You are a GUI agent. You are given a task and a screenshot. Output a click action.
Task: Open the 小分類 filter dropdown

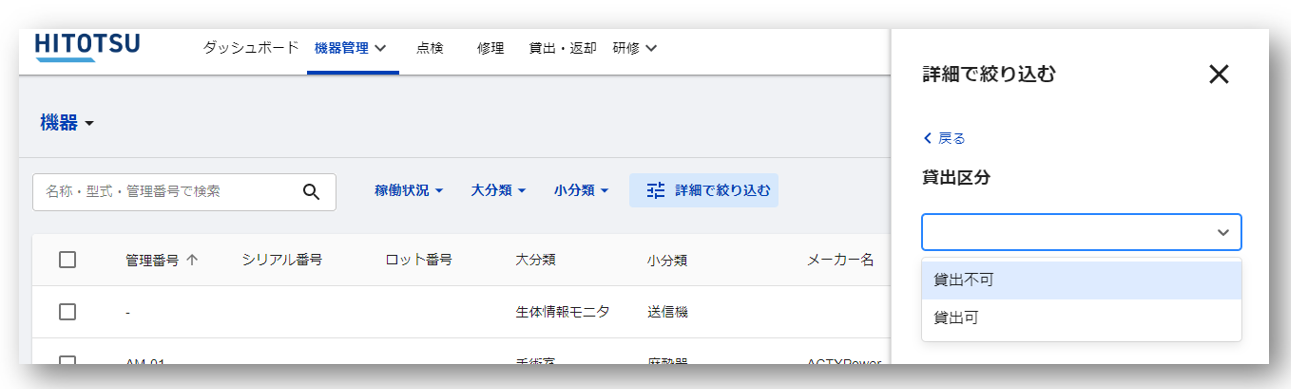pyautogui.click(x=581, y=190)
